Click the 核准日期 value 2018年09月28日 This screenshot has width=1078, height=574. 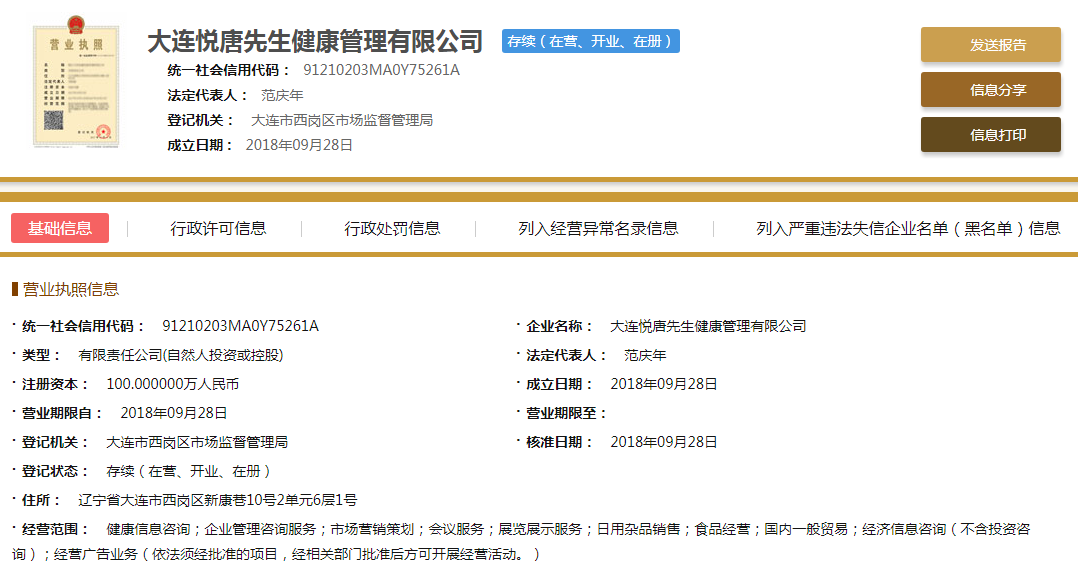tap(663, 442)
